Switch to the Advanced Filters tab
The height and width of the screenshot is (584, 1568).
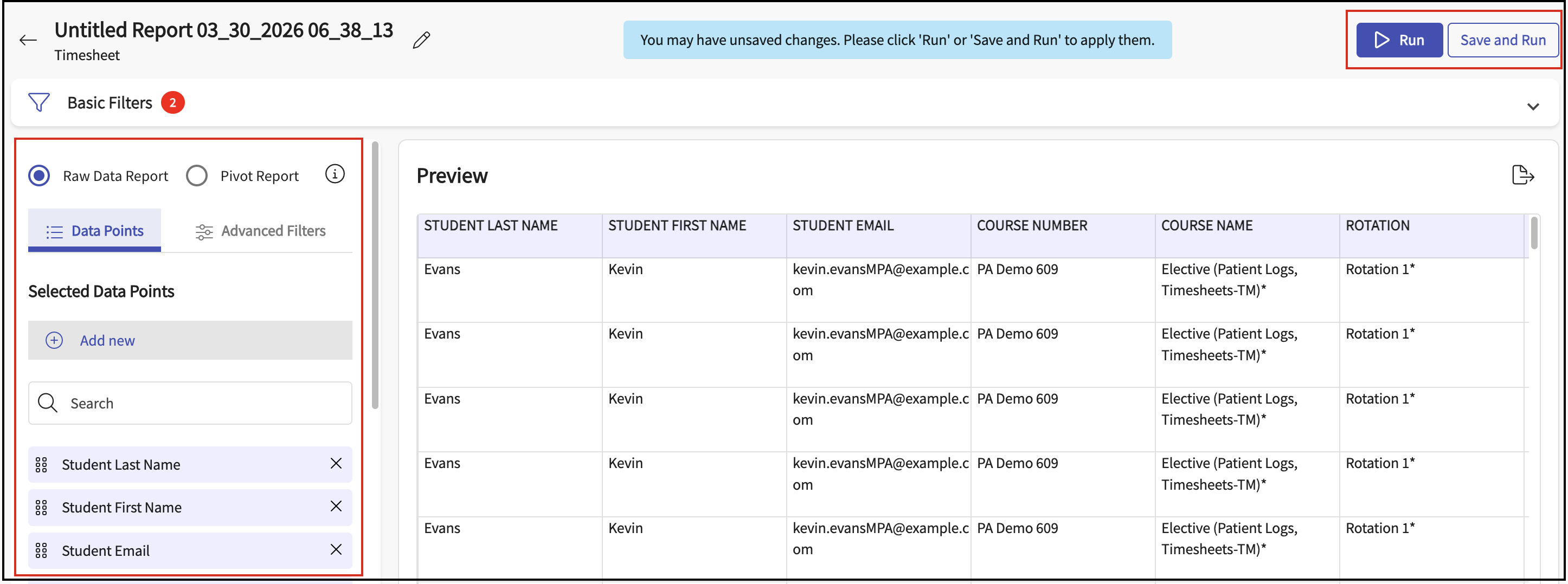click(x=261, y=231)
